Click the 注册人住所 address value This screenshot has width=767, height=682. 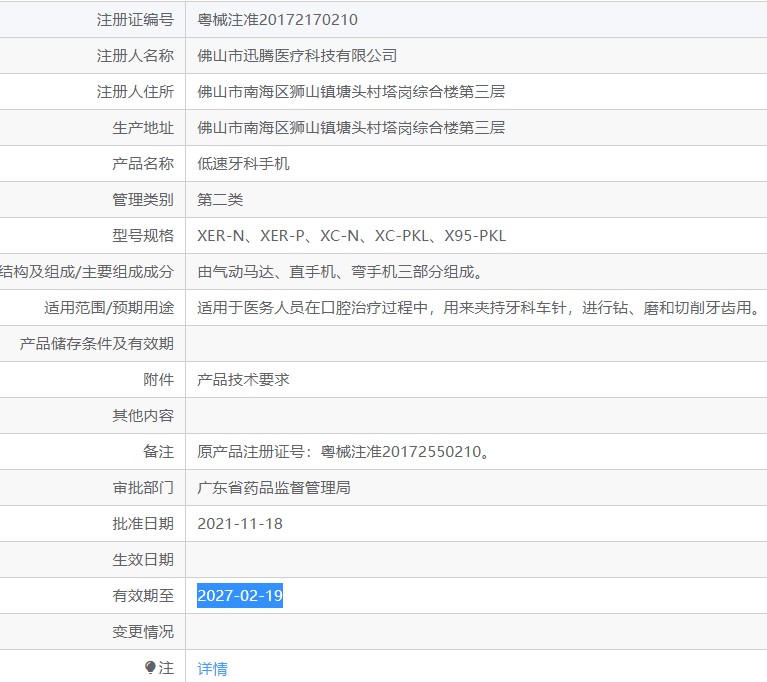click(x=351, y=91)
